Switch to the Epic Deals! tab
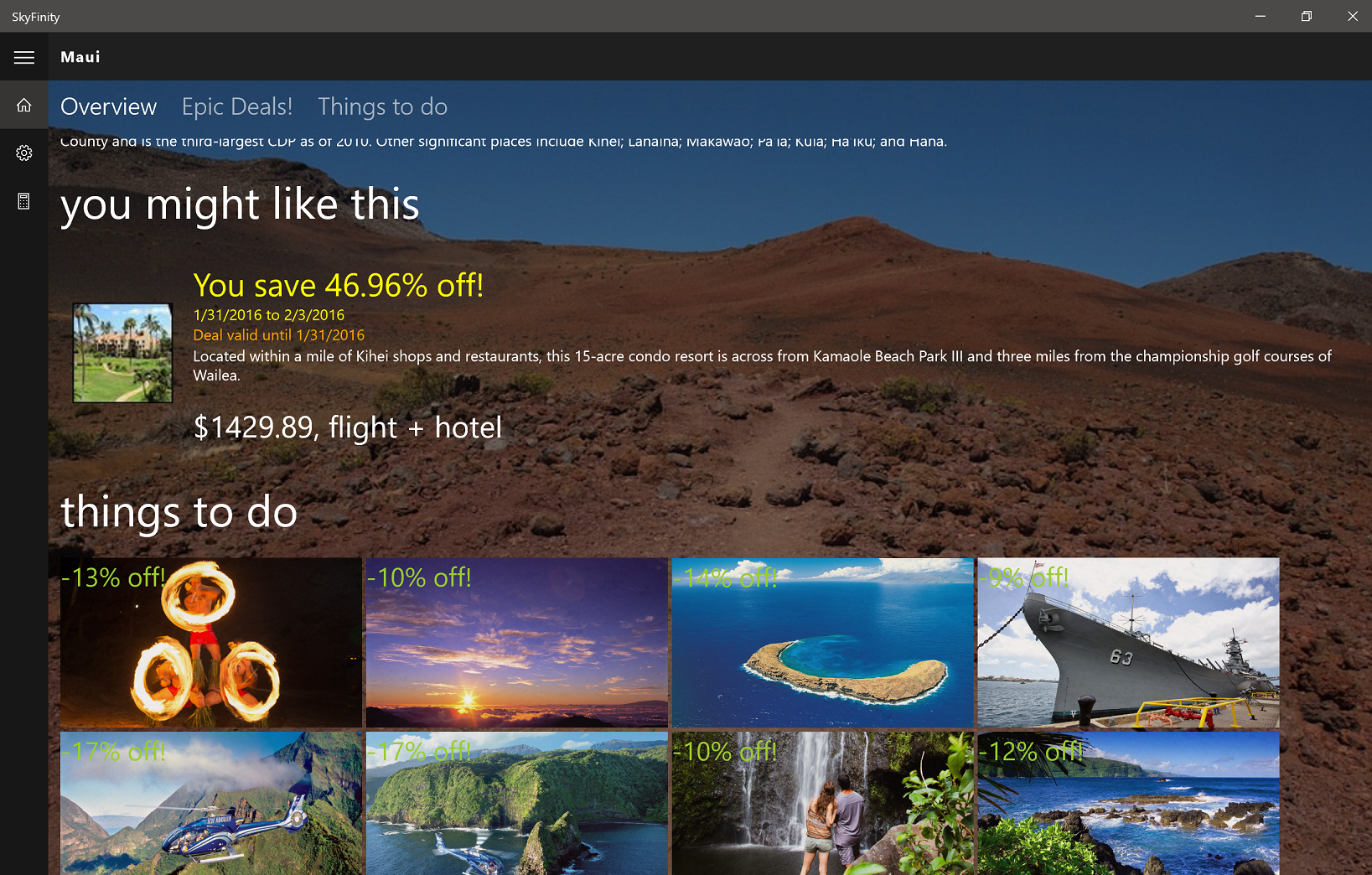 237,106
